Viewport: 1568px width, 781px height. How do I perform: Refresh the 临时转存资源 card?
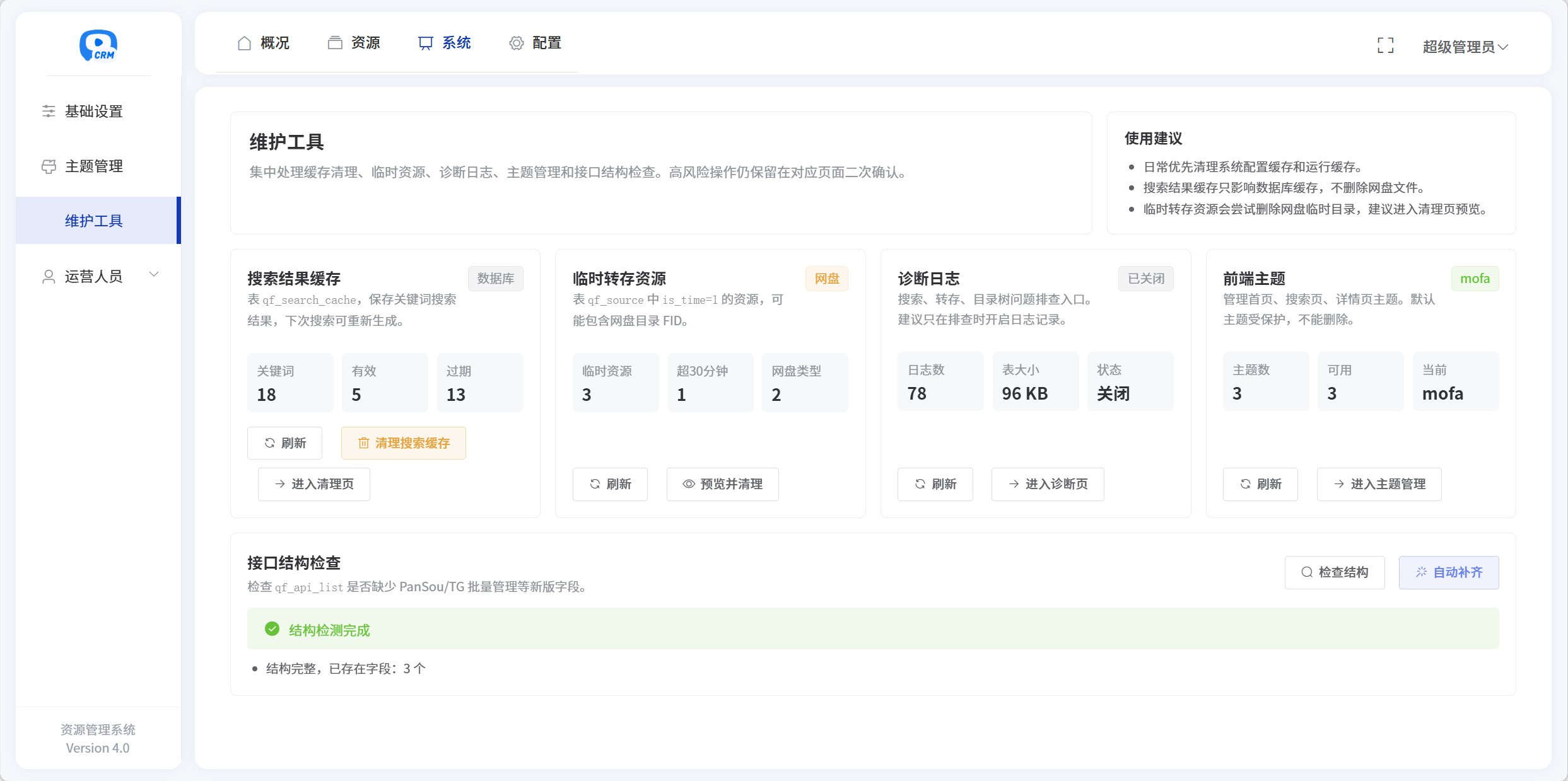click(610, 484)
